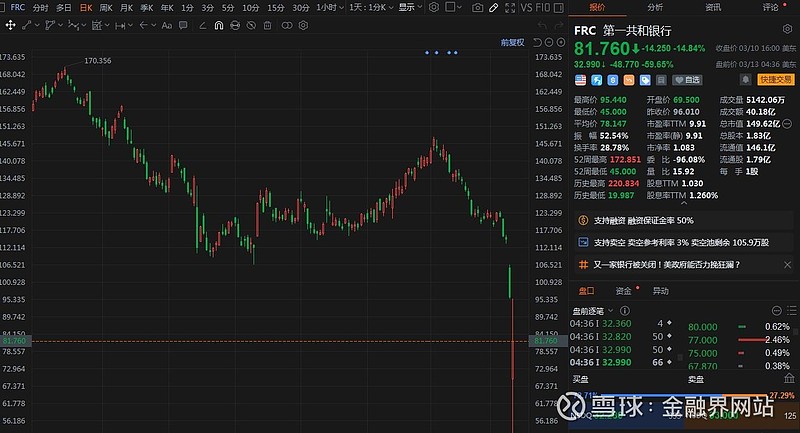800x433 pixels.
Task: Zoom out chart with minus circle
Action: pos(549,42)
